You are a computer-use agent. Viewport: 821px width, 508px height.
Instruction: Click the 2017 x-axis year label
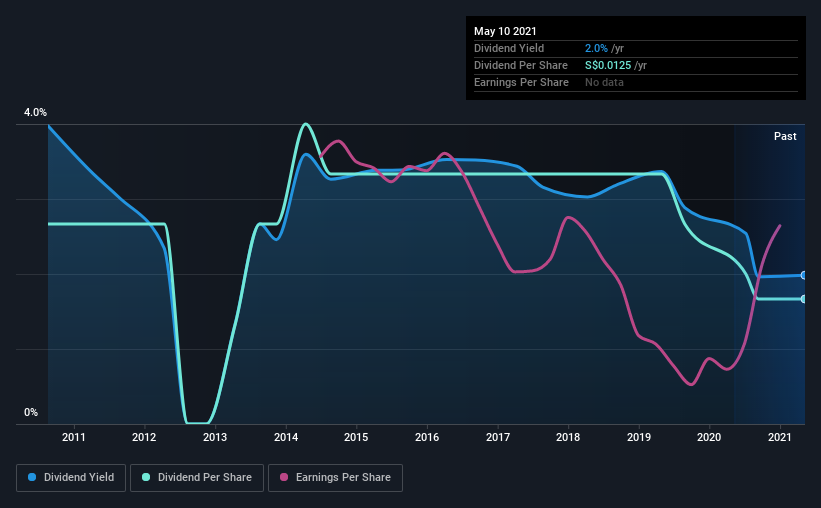[x=497, y=437]
